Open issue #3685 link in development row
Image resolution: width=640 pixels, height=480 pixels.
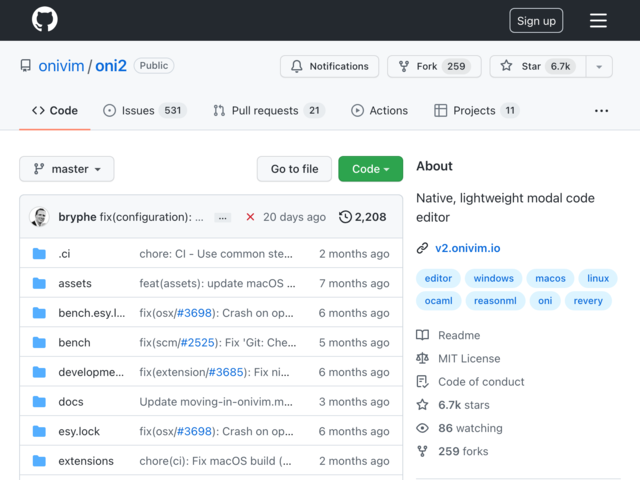coord(226,372)
